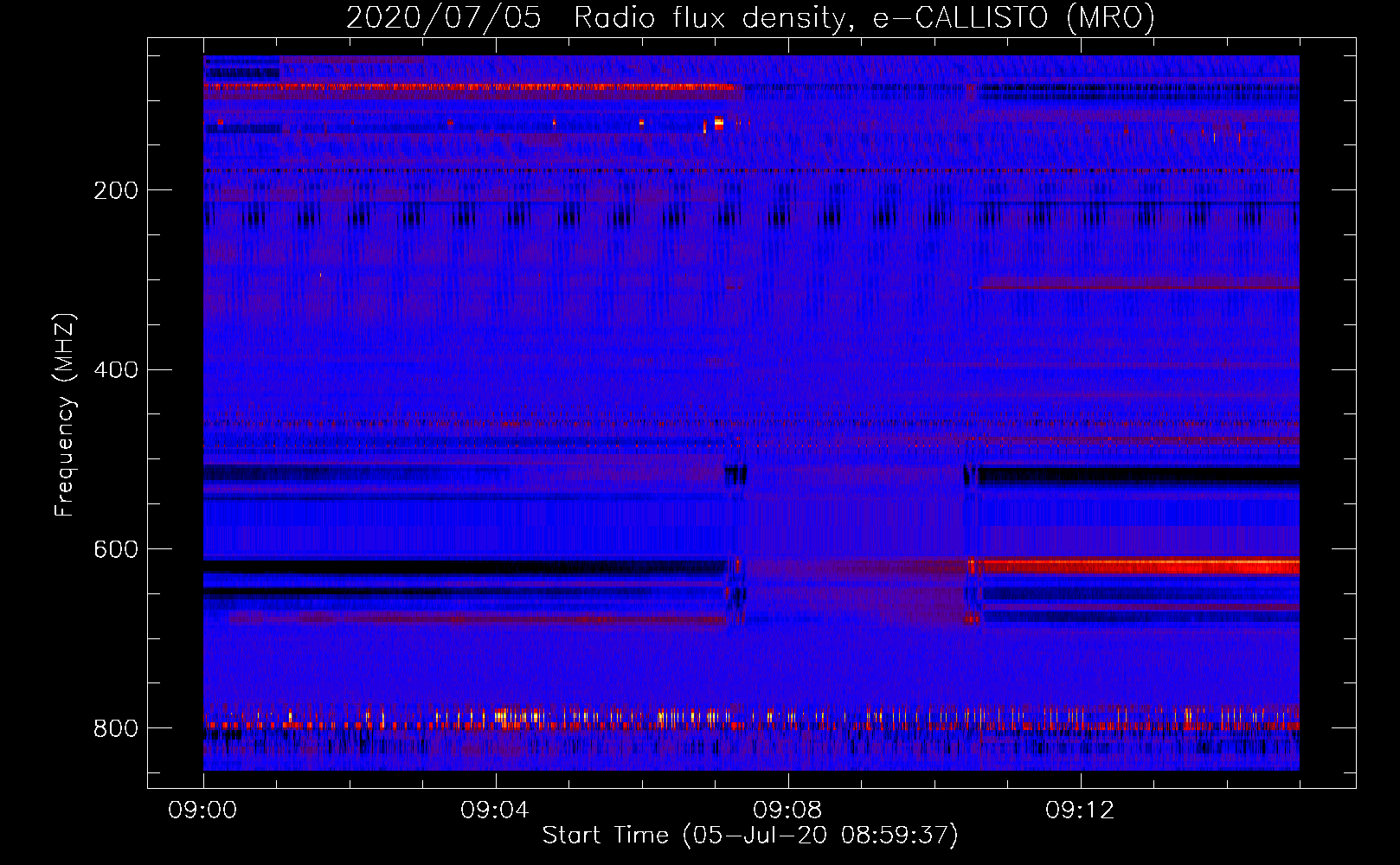
Task: Select the 'Frequency (MHZ)' axis label
Action: (64, 415)
